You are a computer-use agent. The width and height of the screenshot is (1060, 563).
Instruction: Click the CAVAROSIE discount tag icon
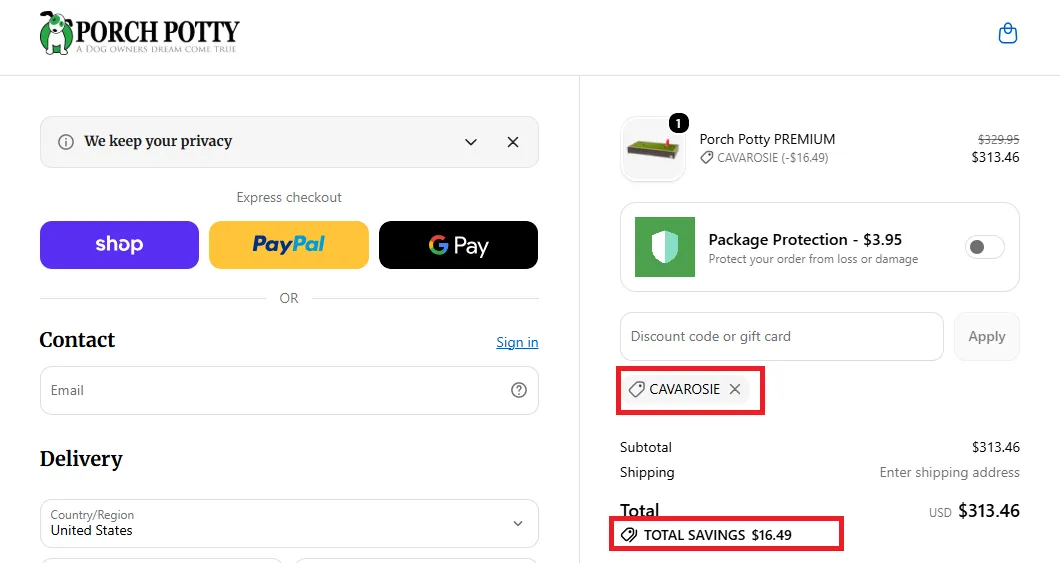tap(637, 389)
